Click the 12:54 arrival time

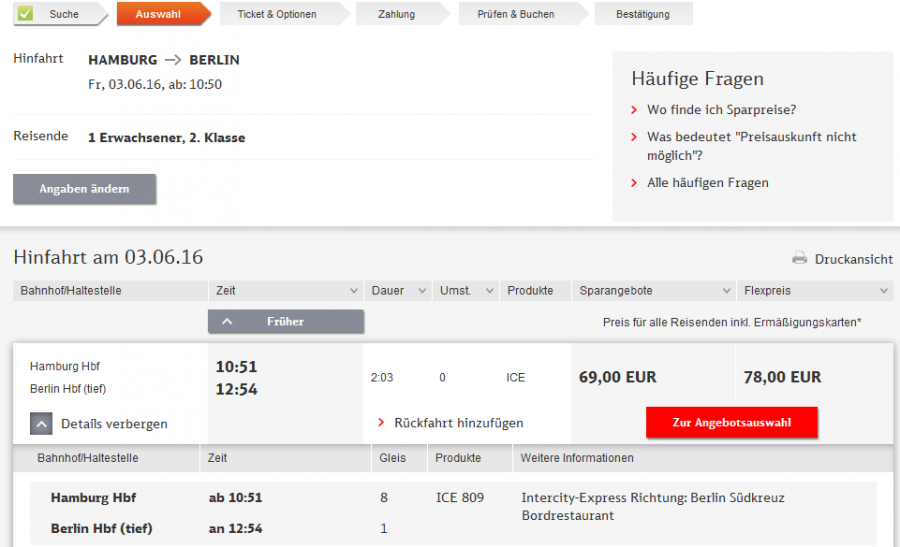click(236, 390)
